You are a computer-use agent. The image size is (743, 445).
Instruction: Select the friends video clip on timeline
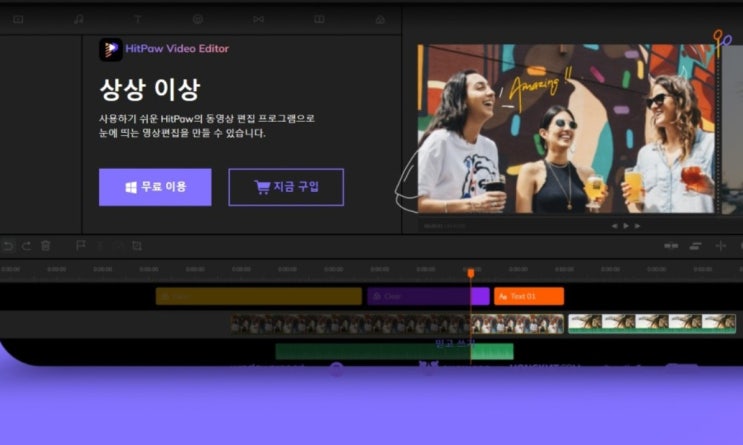(x=397, y=324)
